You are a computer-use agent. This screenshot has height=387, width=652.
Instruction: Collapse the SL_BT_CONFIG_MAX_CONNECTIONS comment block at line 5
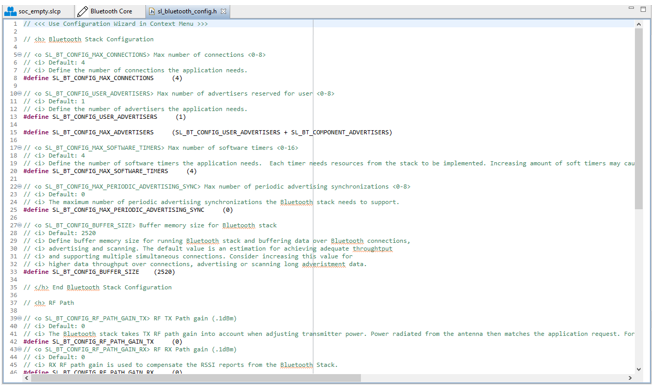point(20,55)
